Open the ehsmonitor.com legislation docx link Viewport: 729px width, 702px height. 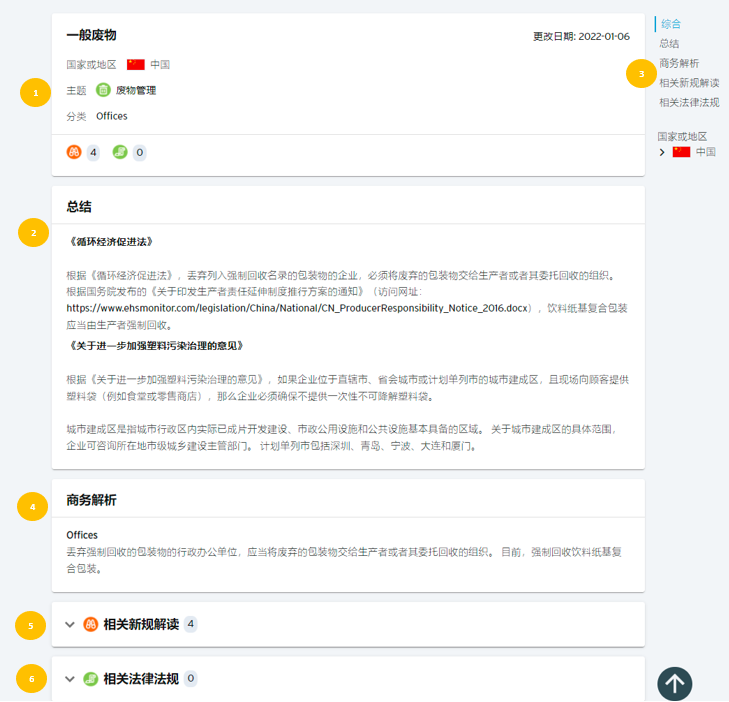297,308
